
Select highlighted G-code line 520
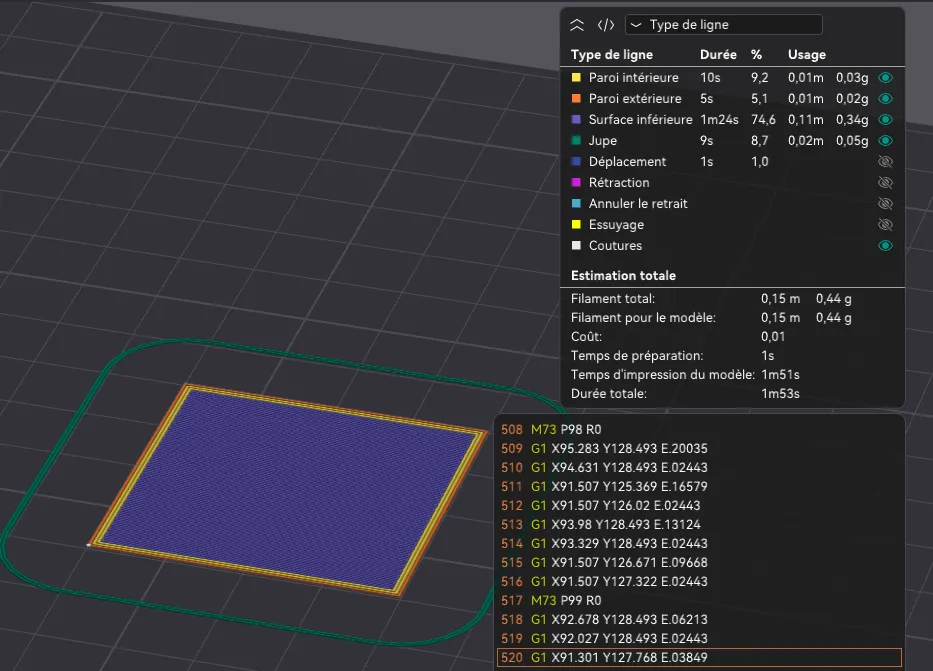[699, 657]
